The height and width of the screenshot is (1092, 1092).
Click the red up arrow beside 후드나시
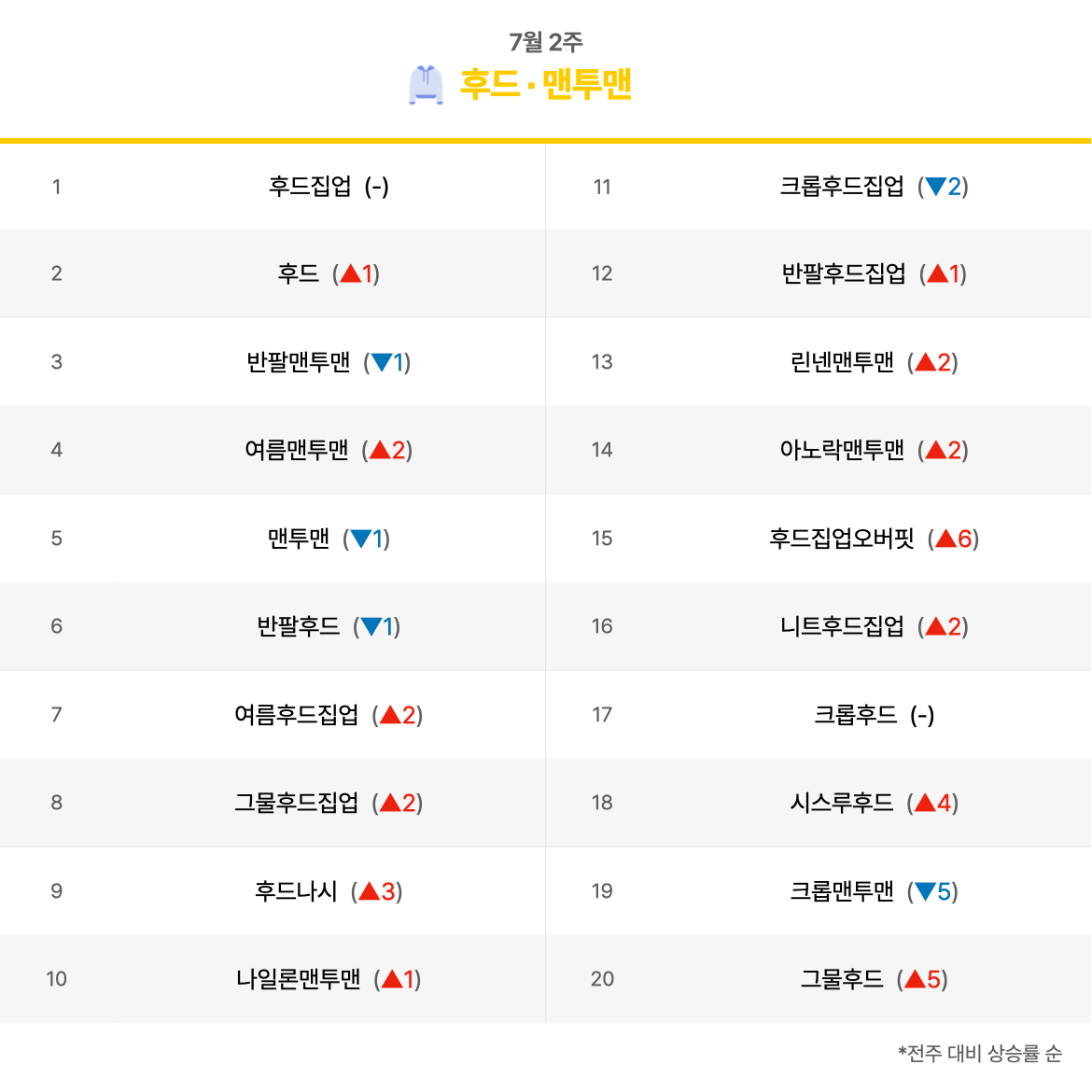369,890
